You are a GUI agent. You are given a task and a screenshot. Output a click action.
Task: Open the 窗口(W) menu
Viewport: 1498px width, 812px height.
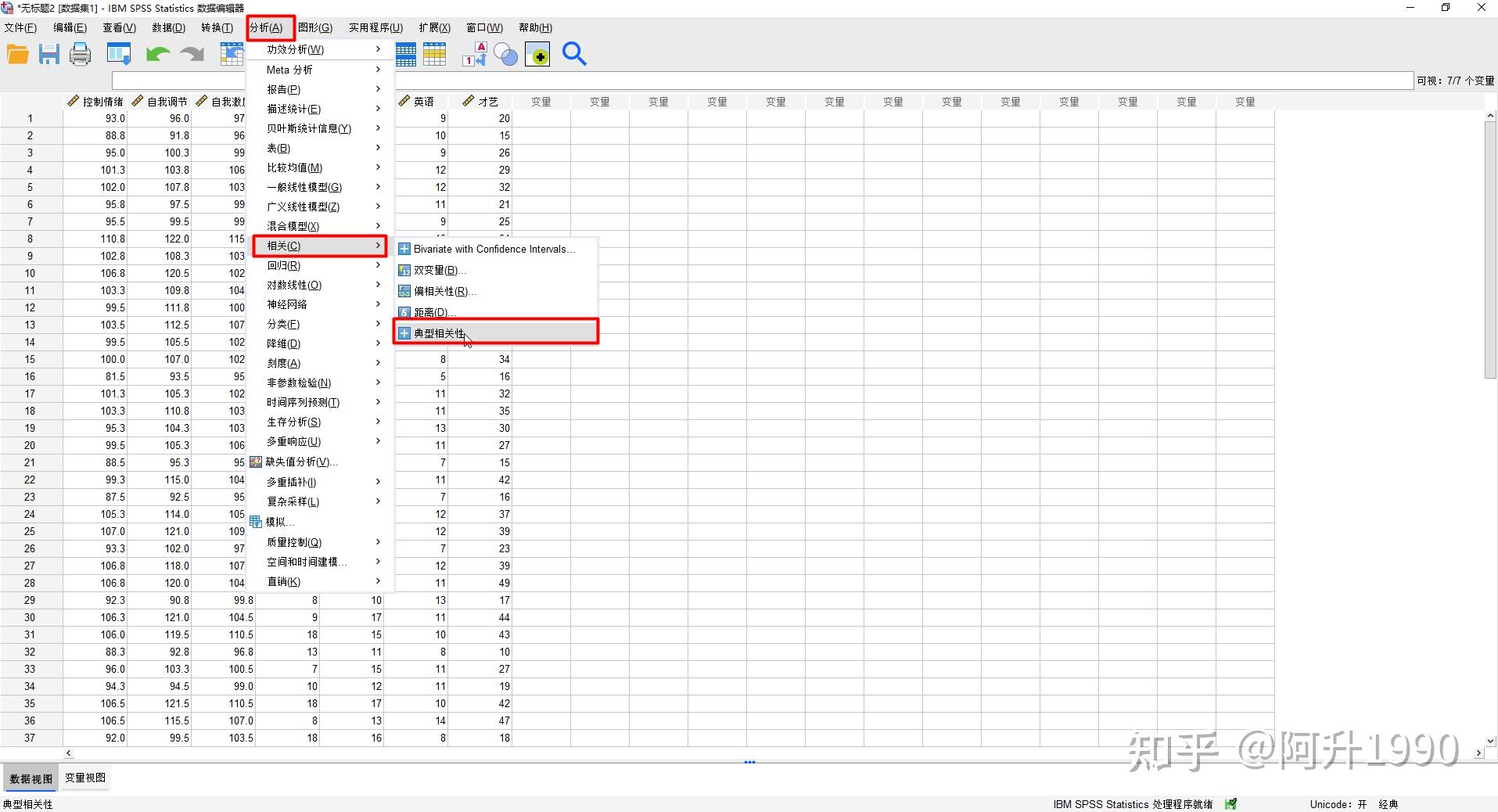(x=485, y=27)
